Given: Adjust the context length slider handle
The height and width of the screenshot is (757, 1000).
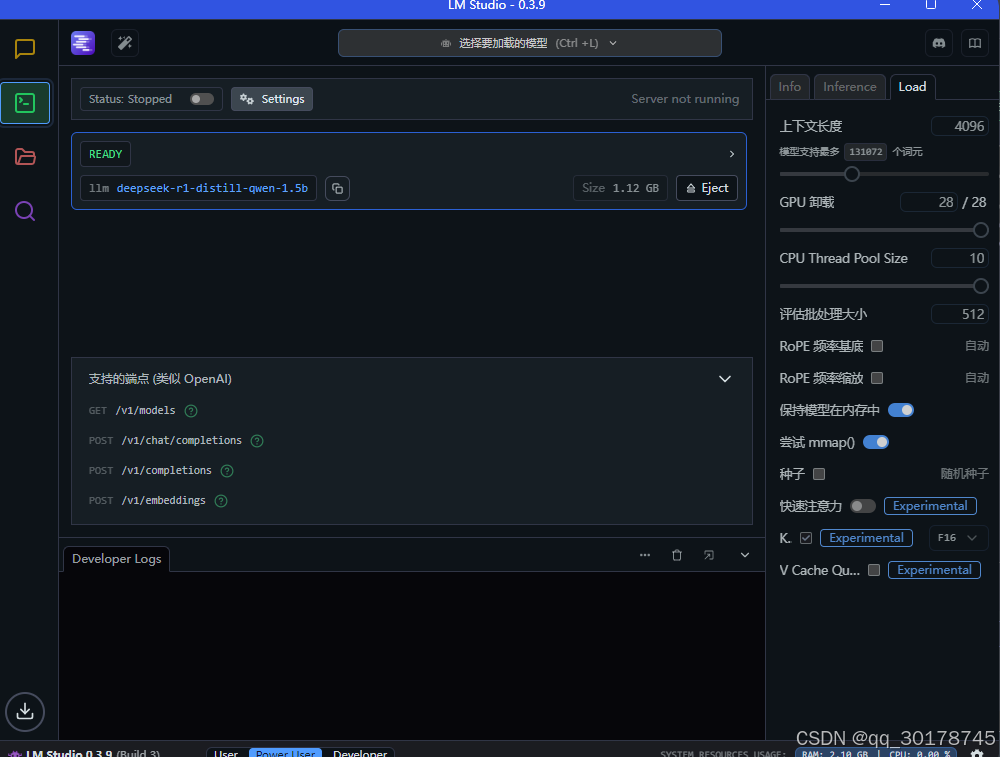Looking at the screenshot, I should click(851, 173).
